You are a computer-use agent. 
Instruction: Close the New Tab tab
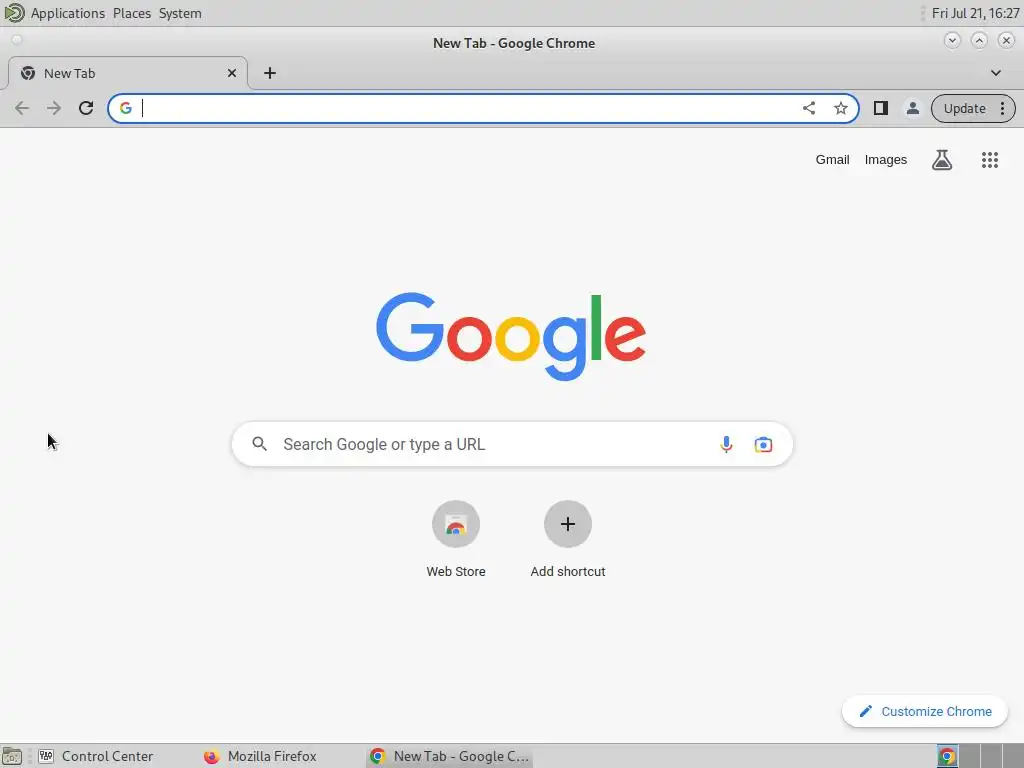232,73
